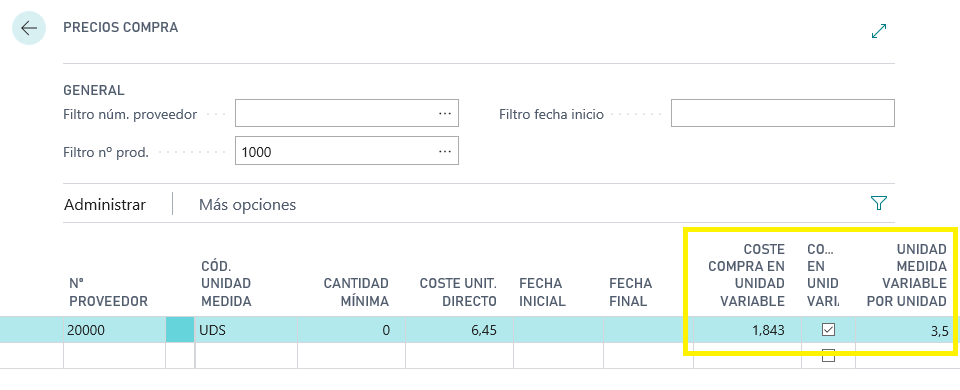Image resolution: width=960 pixels, height=390 pixels.
Task: Click the Fecha Inicial column header
Action: 542,292
